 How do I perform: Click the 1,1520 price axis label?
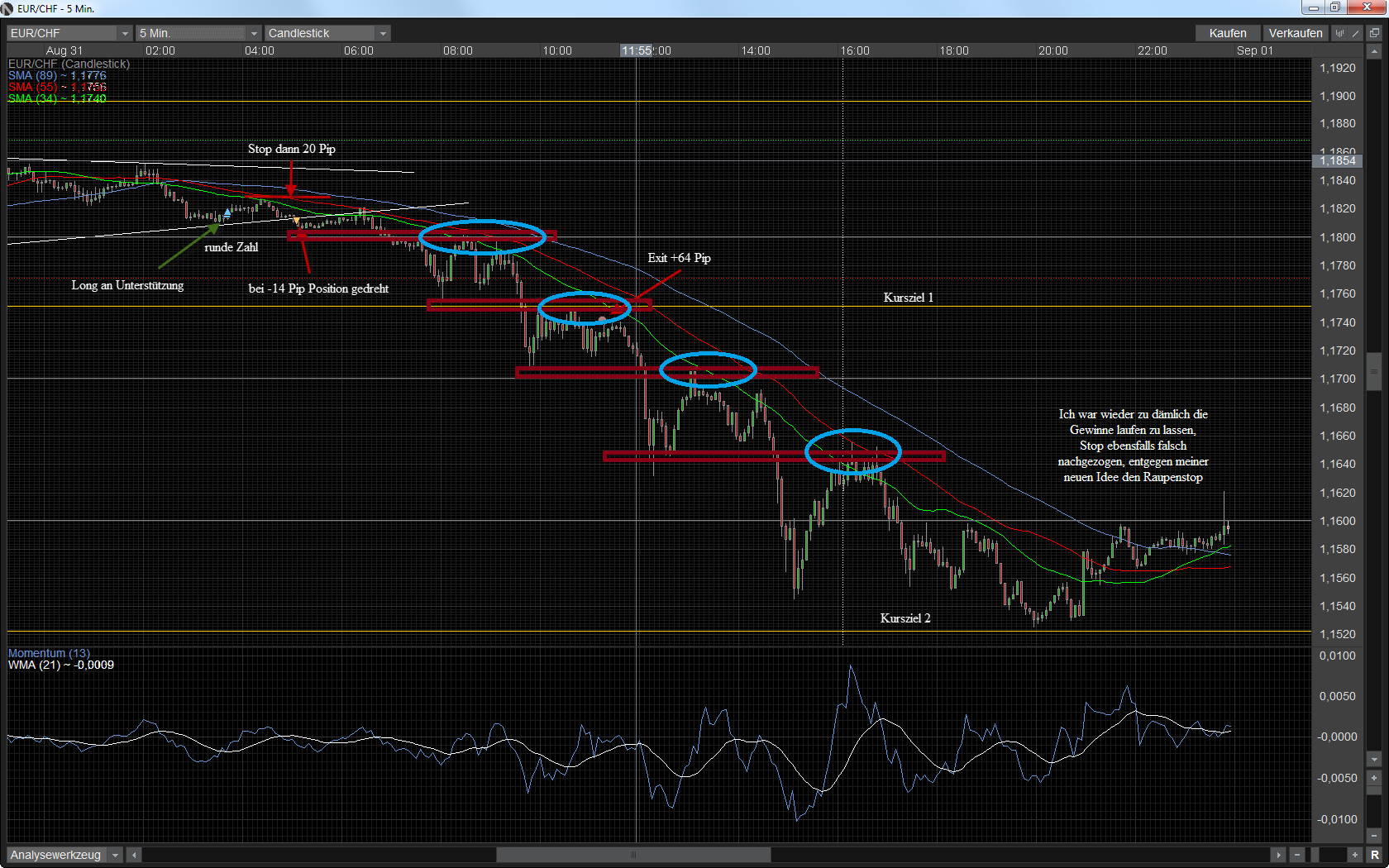[x=1337, y=634]
